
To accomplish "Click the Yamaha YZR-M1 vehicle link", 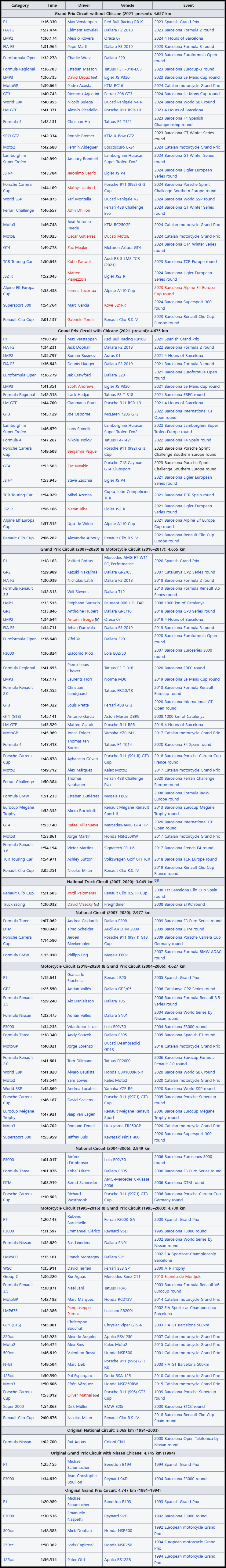I will point(119,733).
